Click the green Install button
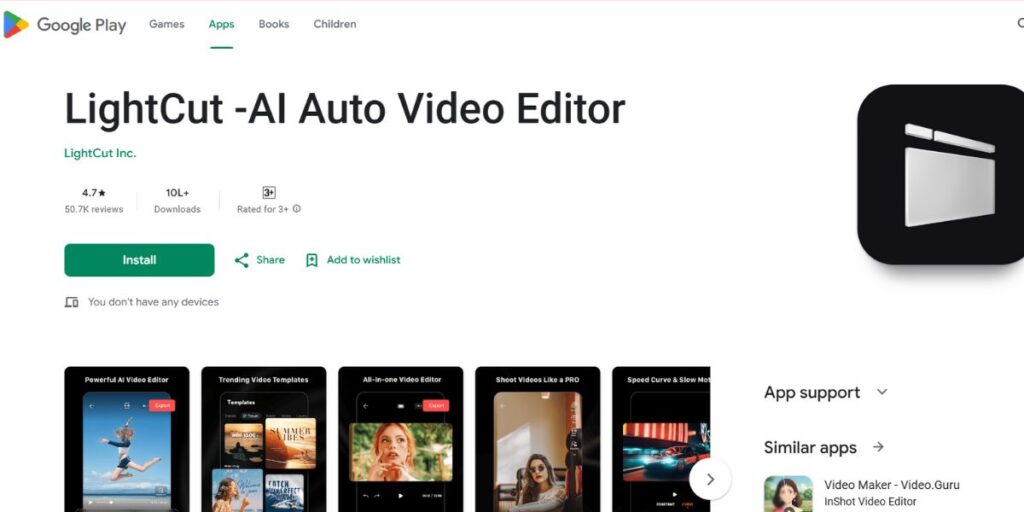The image size is (1024, 512). click(139, 260)
